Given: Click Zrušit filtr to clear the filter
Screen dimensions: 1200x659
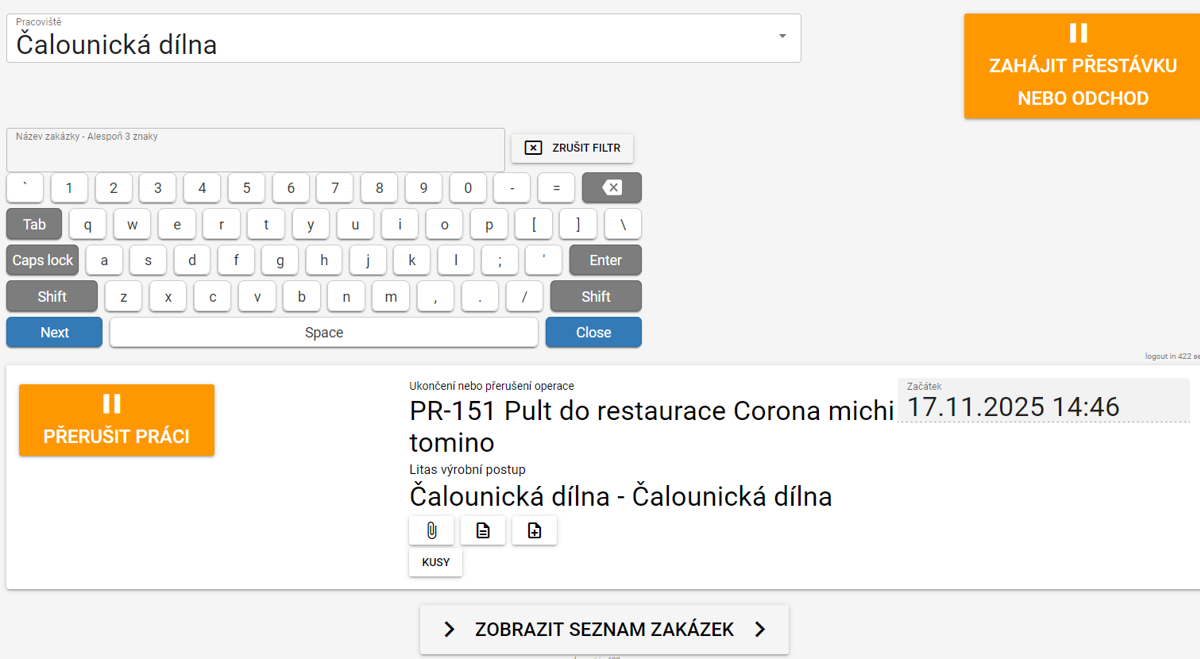Looking at the screenshot, I should click(572, 148).
